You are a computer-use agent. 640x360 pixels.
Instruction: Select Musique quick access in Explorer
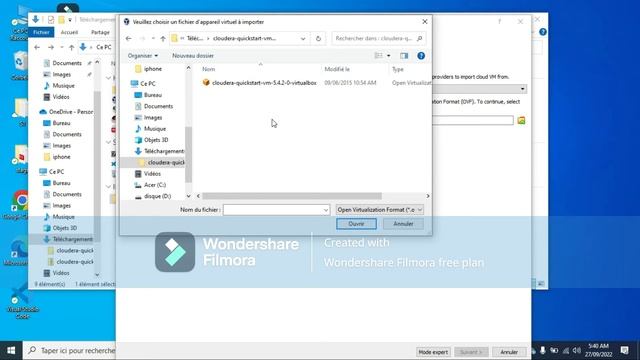tap(63, 86)
